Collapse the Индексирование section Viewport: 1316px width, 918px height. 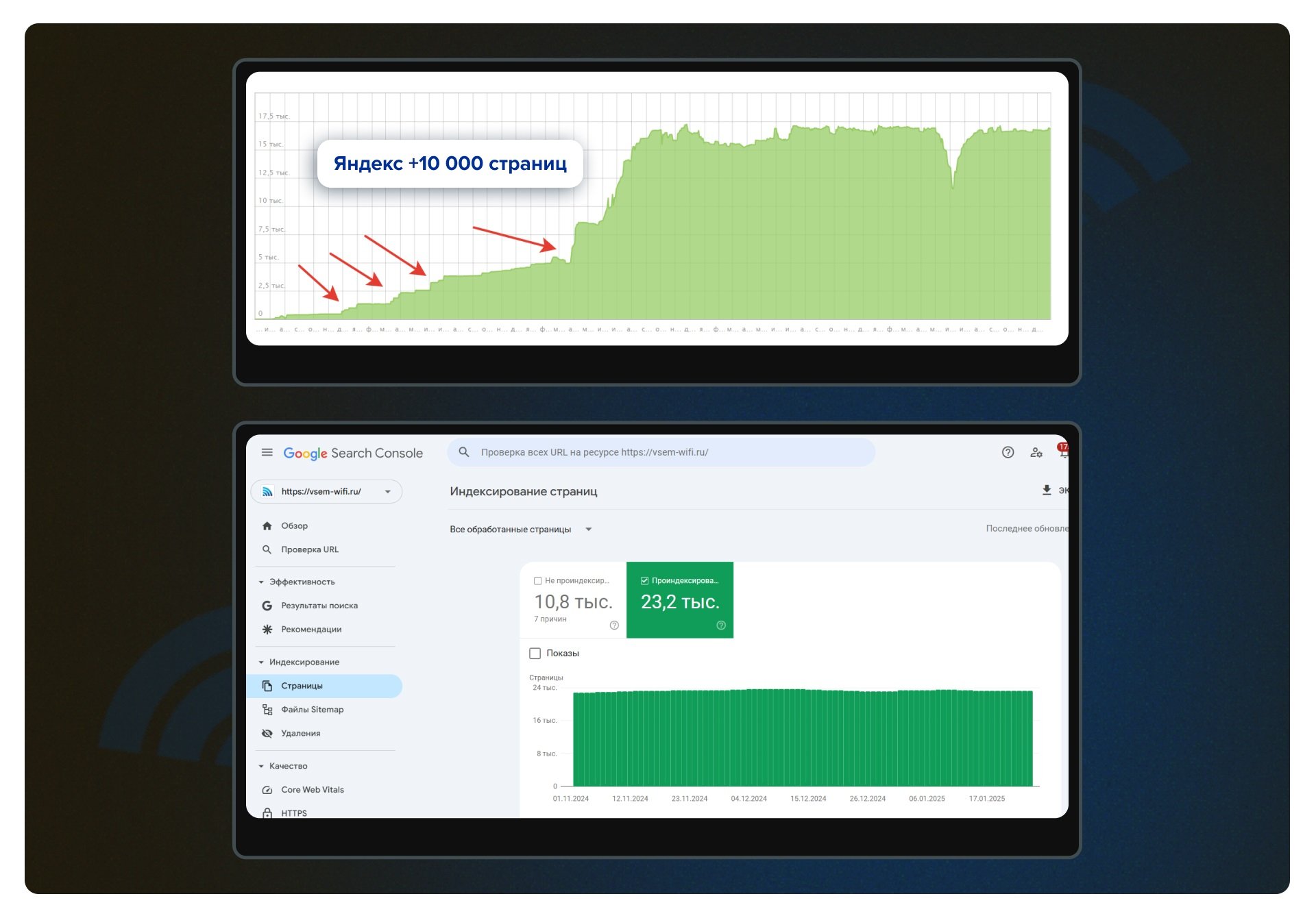(x=261, y=662)
